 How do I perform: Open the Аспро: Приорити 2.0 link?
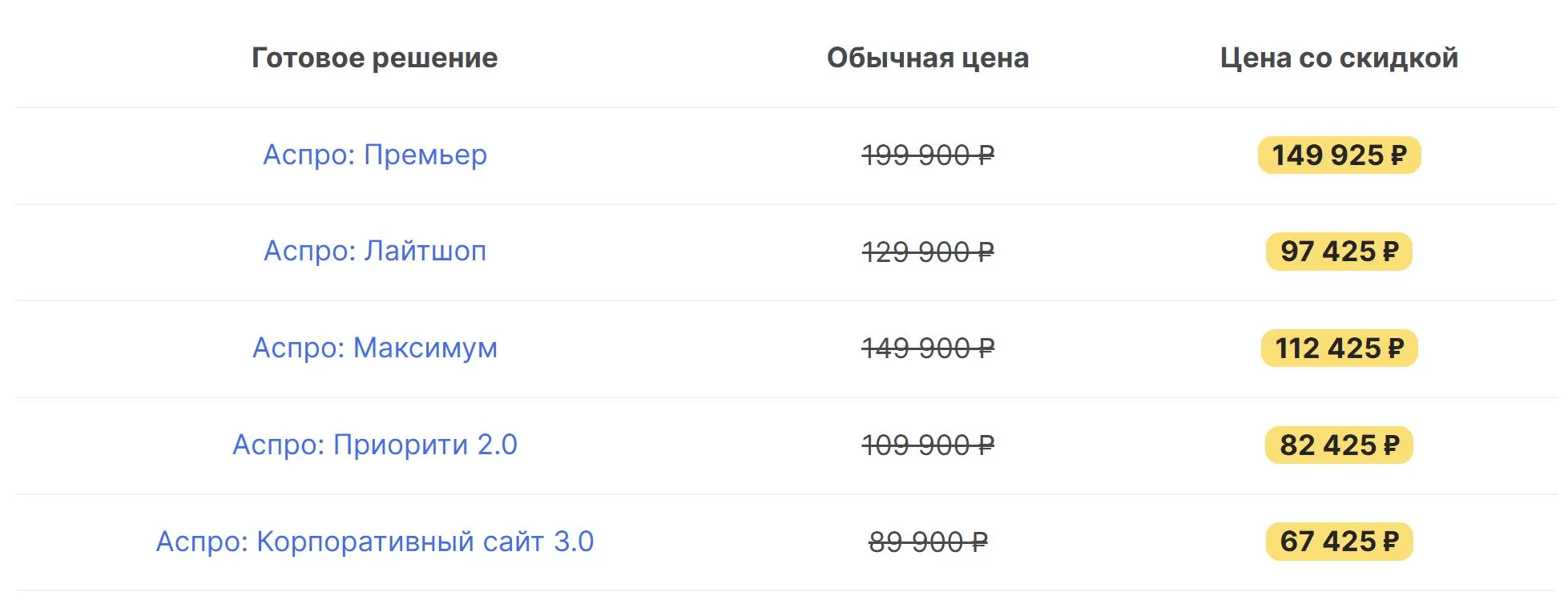pos(374,445)
